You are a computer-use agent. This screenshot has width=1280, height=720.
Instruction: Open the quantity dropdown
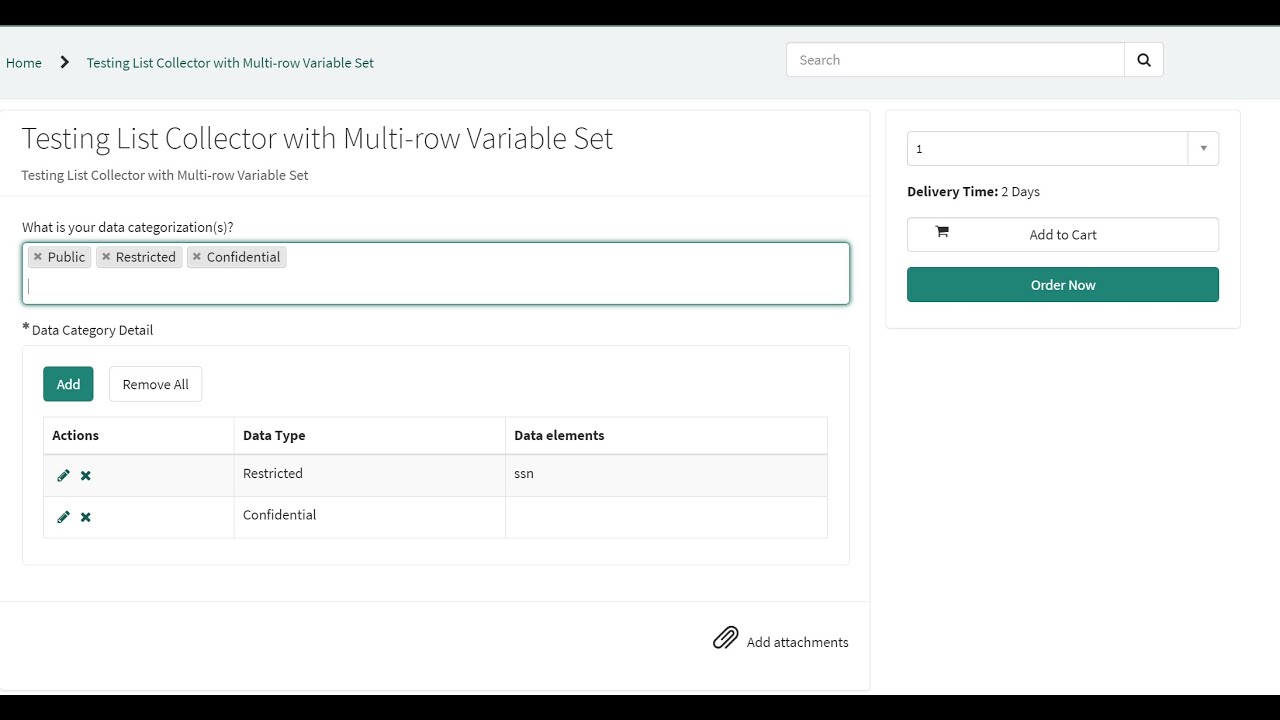pos(1203,148)
